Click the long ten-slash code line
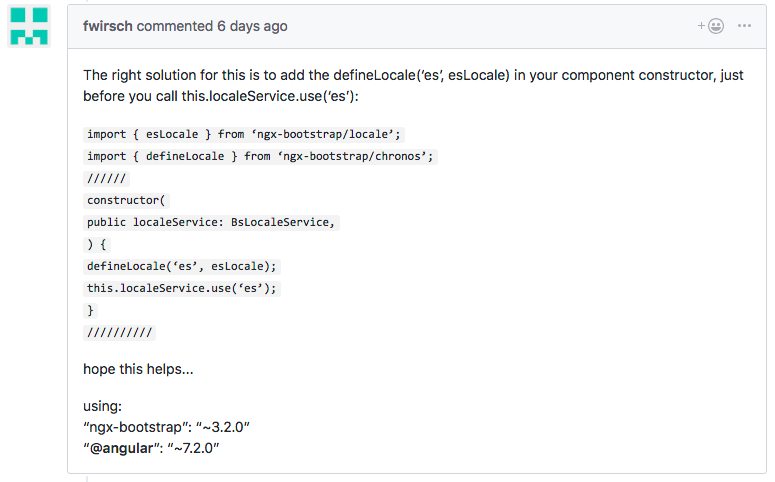The width and height of the screenshot is (775, 482). pyautogui.click(x=119, y=332)
